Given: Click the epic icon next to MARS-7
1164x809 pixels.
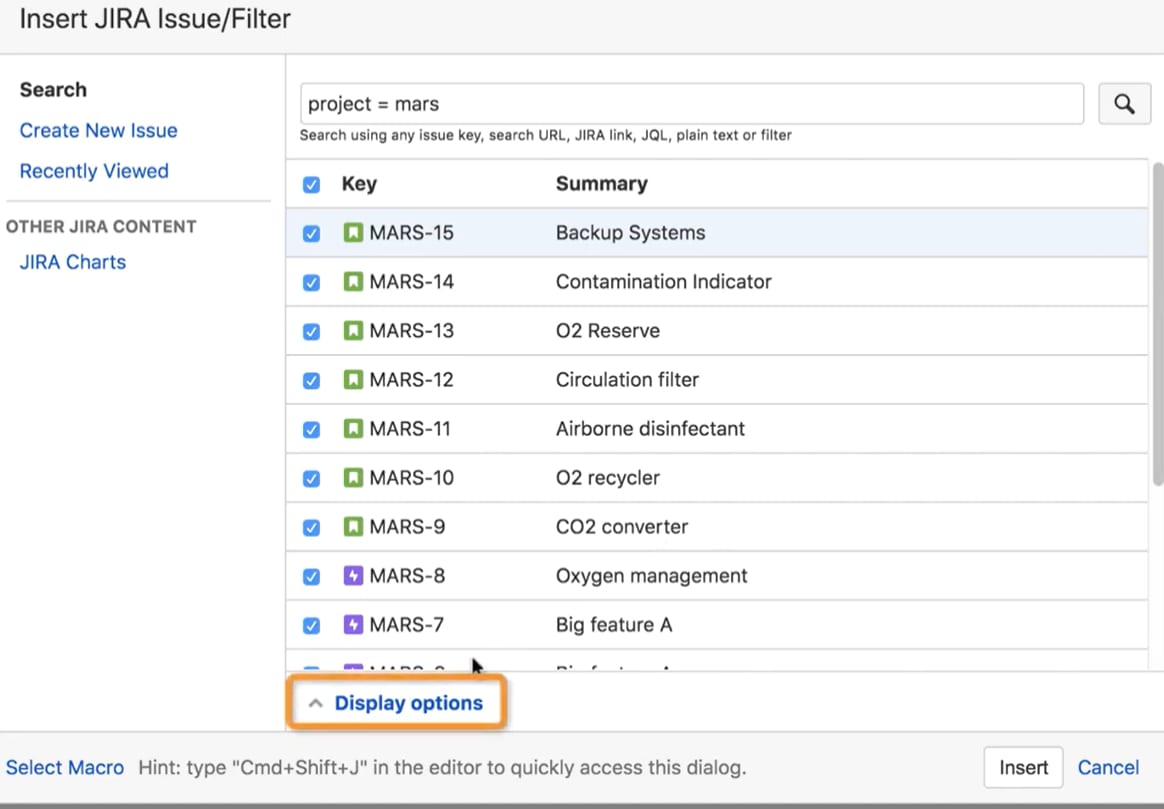Looking at the screenshot, I should [353, 625].
